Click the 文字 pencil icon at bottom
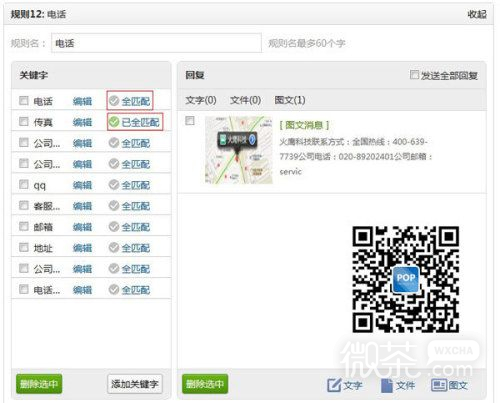 [x=334, y=385]
